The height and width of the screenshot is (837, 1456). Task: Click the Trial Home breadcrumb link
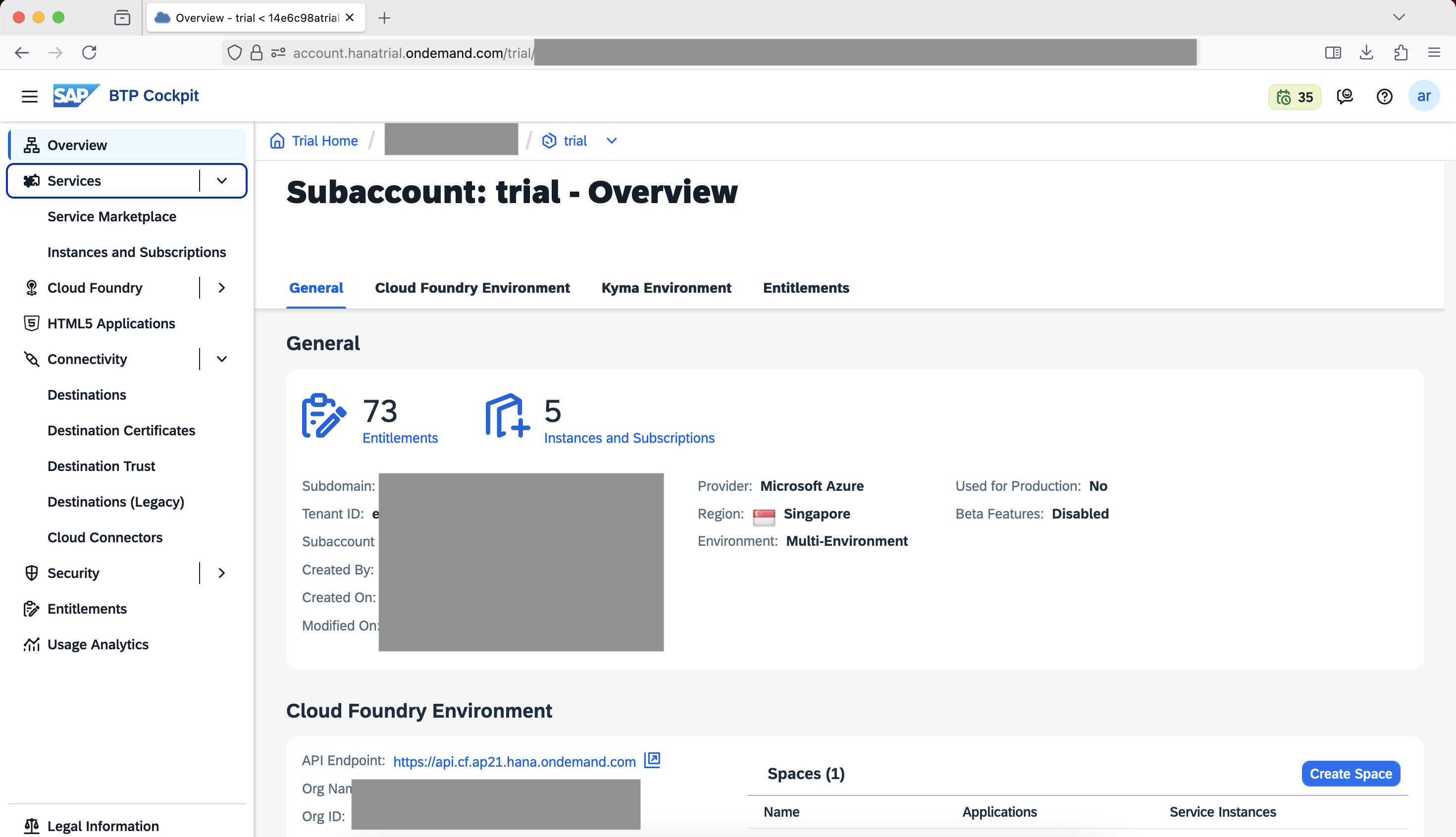tap(325, 141)
